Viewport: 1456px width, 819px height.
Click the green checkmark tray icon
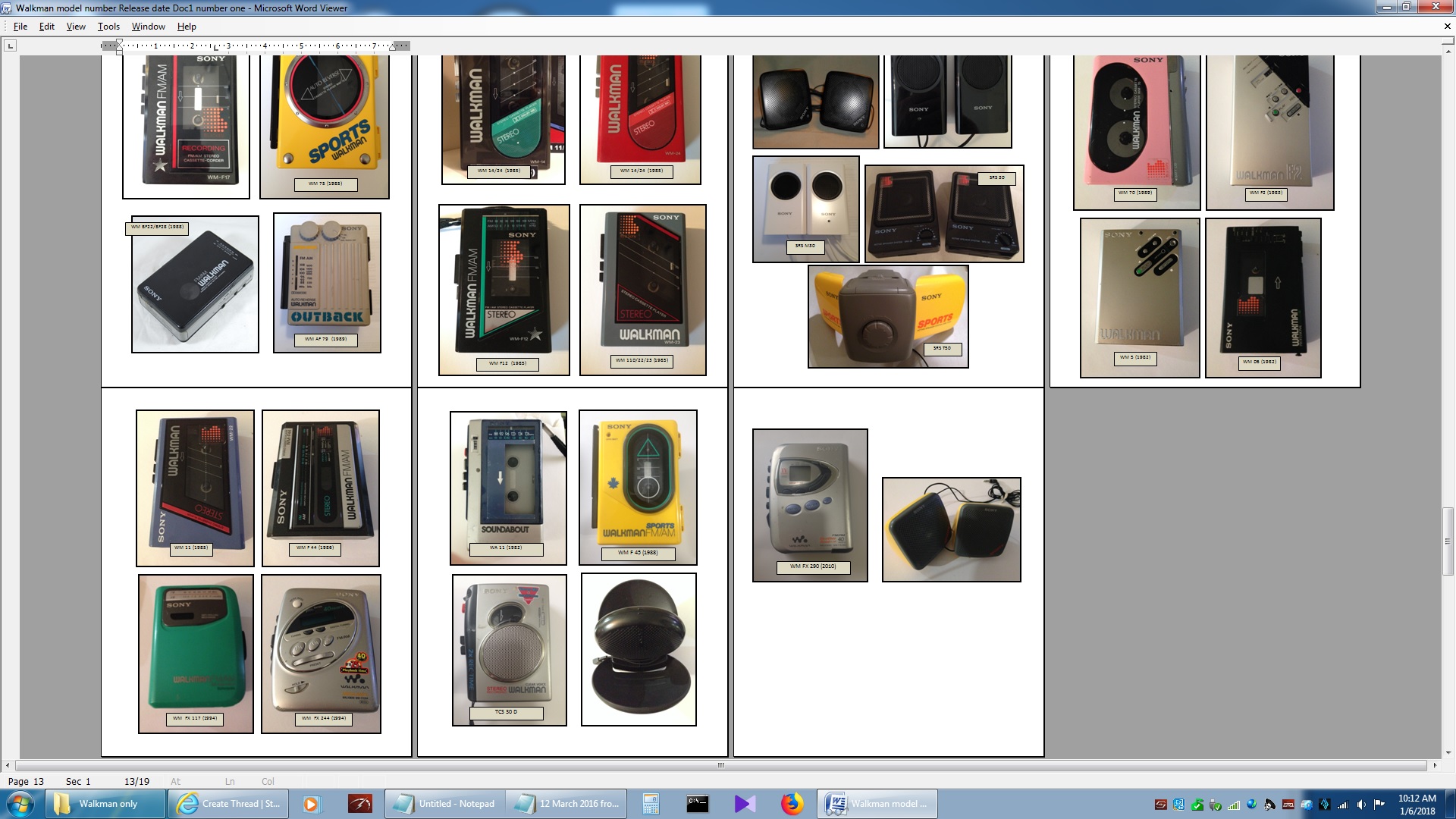coord(1197,805)
